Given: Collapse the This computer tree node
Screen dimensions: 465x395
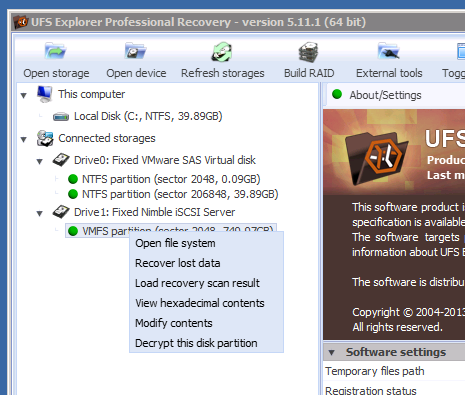Looking at the screenshot, I should (x=24, y=96).
